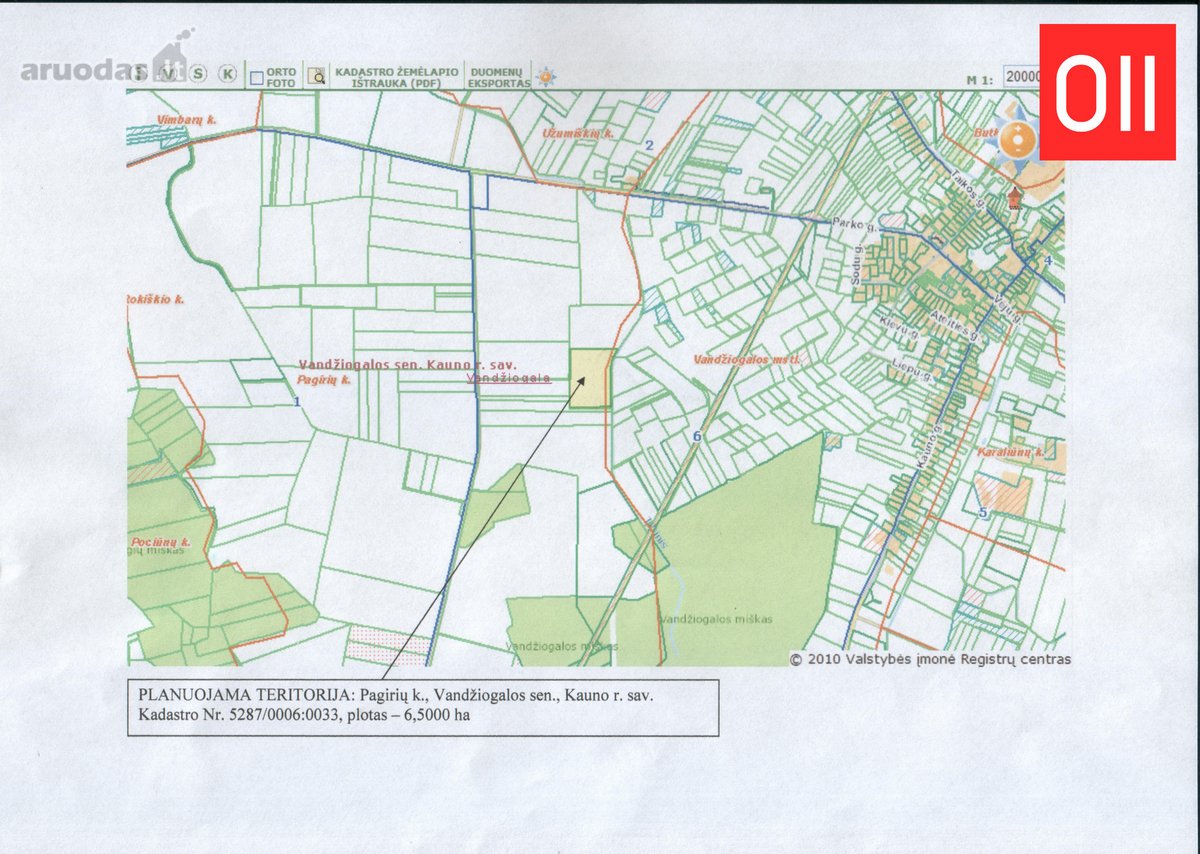The height and width of the screenshot is (854, 1200).
Task: Click the underlined Vandžiogala link on map
Action: click(508, 378)
